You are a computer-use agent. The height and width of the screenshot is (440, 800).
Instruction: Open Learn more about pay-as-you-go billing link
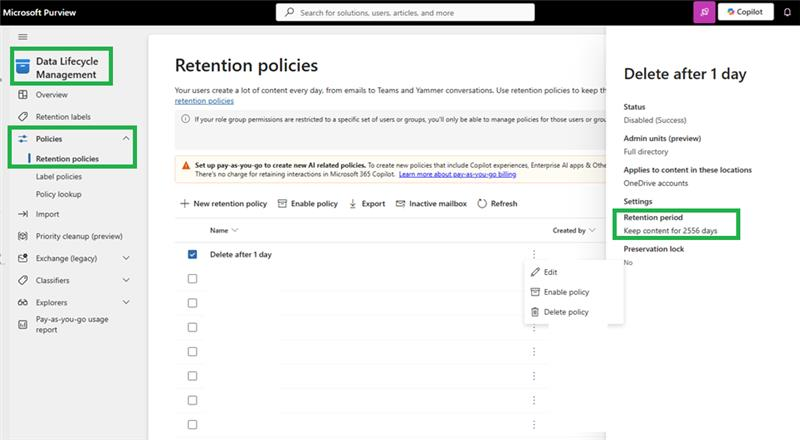point(457,174)
